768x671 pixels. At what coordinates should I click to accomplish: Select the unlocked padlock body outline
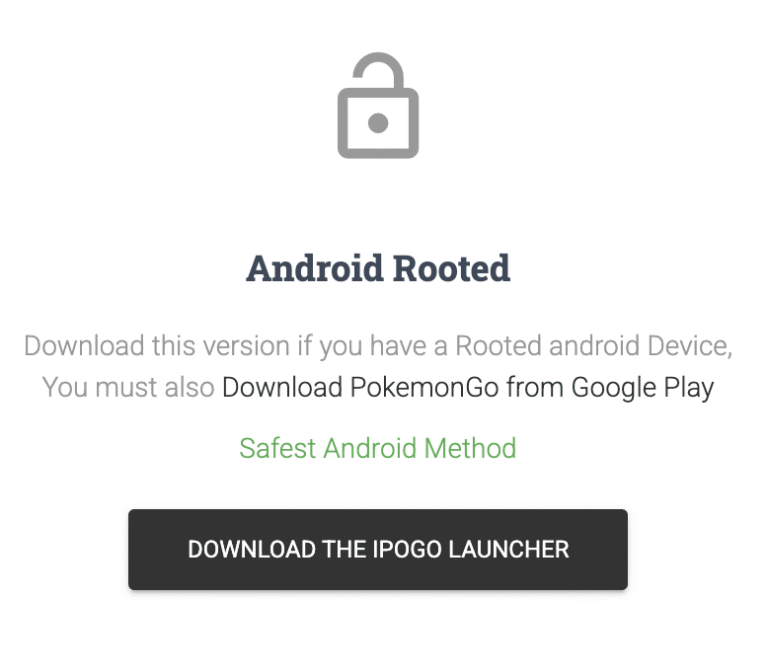378,123
